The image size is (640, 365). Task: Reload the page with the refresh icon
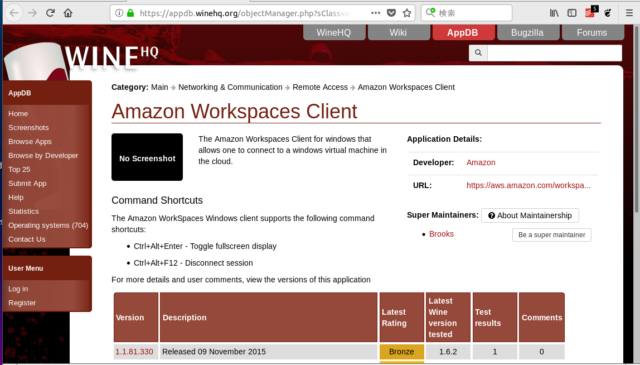click(x=50, y=13)
